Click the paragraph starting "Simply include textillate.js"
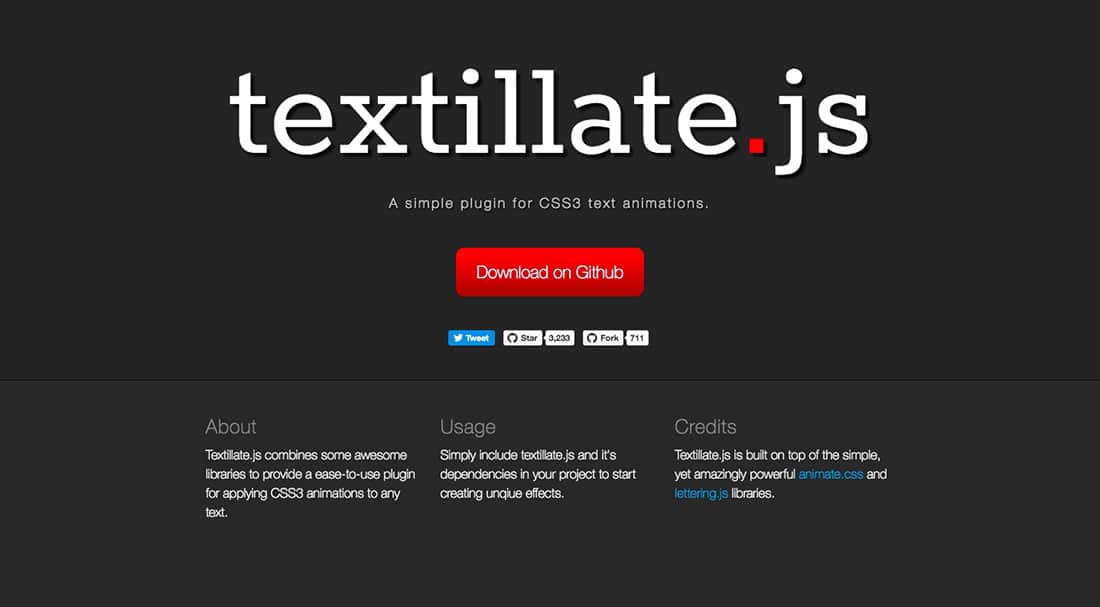 [x=538, y=474]
